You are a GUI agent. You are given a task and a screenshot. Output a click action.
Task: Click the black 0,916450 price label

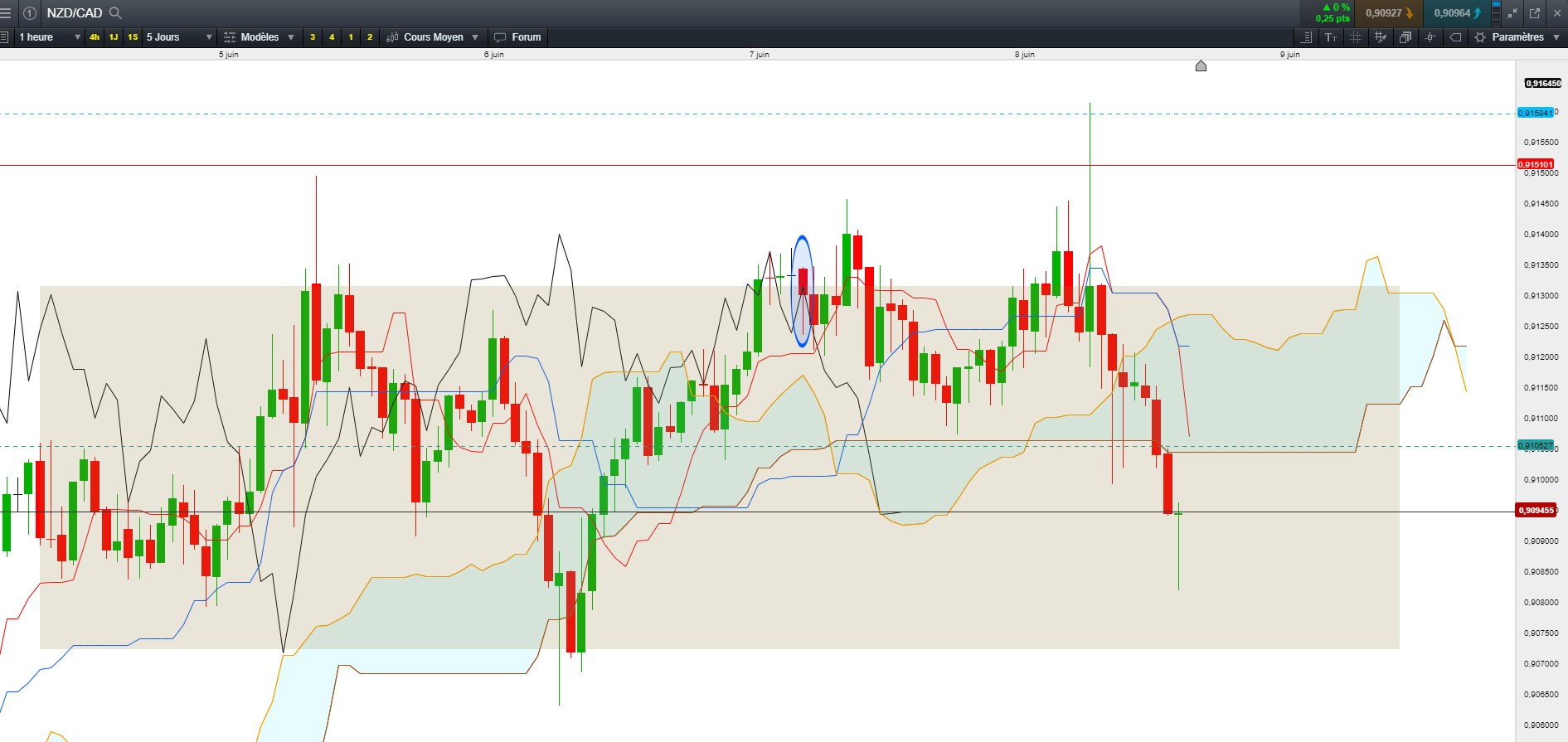point(1542,83)
